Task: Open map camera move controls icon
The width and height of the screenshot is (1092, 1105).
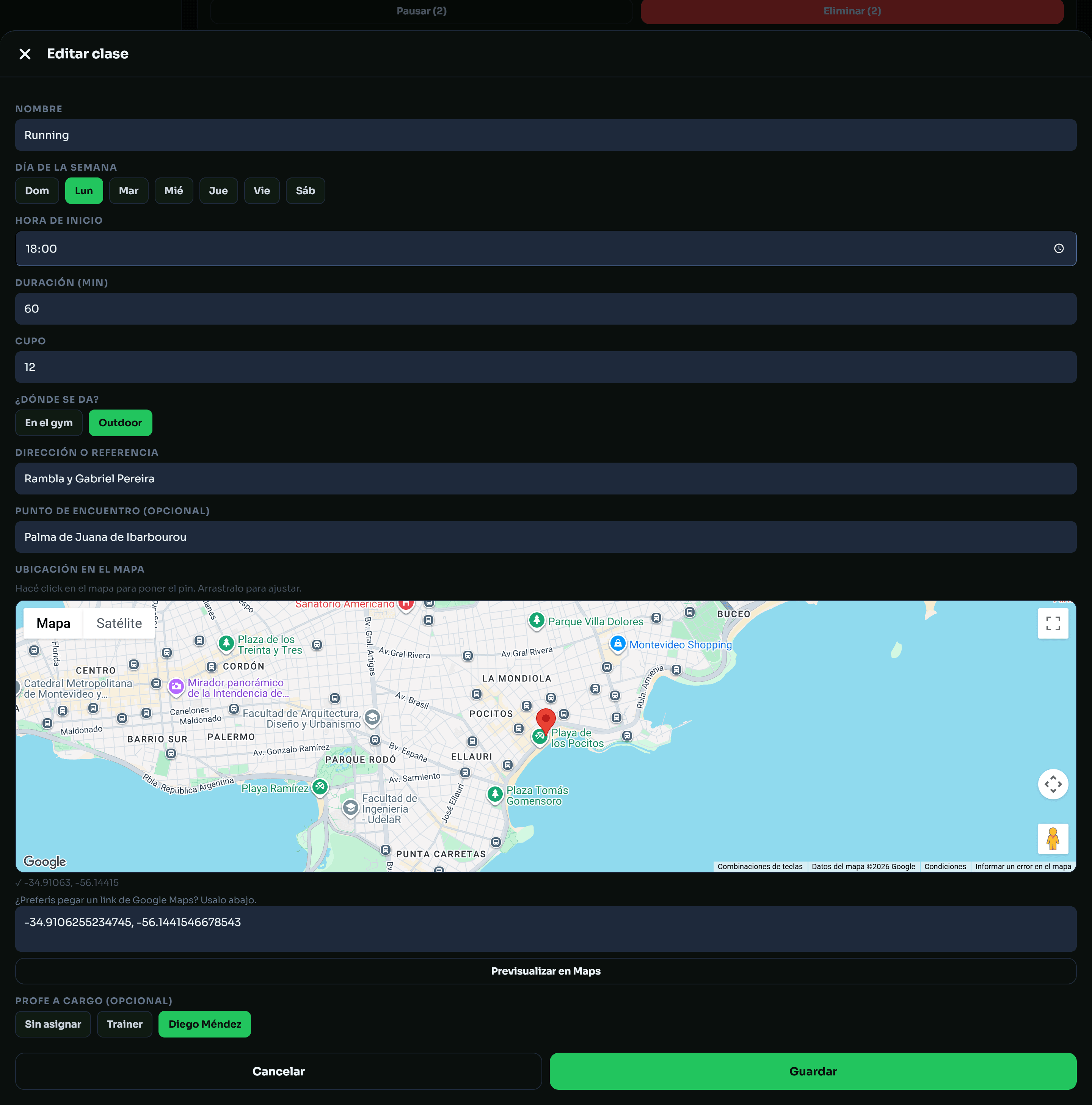Action: pyautogui.click(x=1053, y=784)
